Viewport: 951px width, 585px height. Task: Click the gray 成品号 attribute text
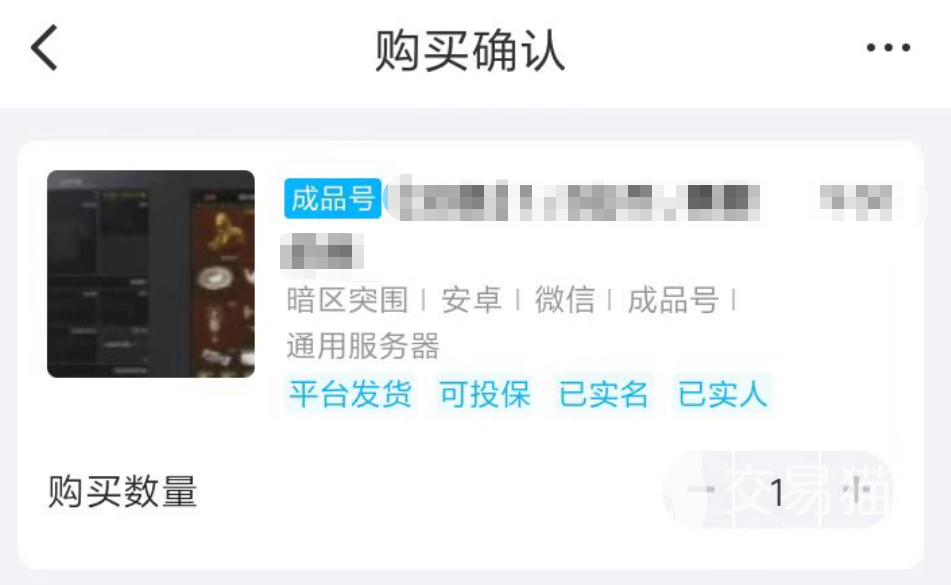[x=673, y=299]
